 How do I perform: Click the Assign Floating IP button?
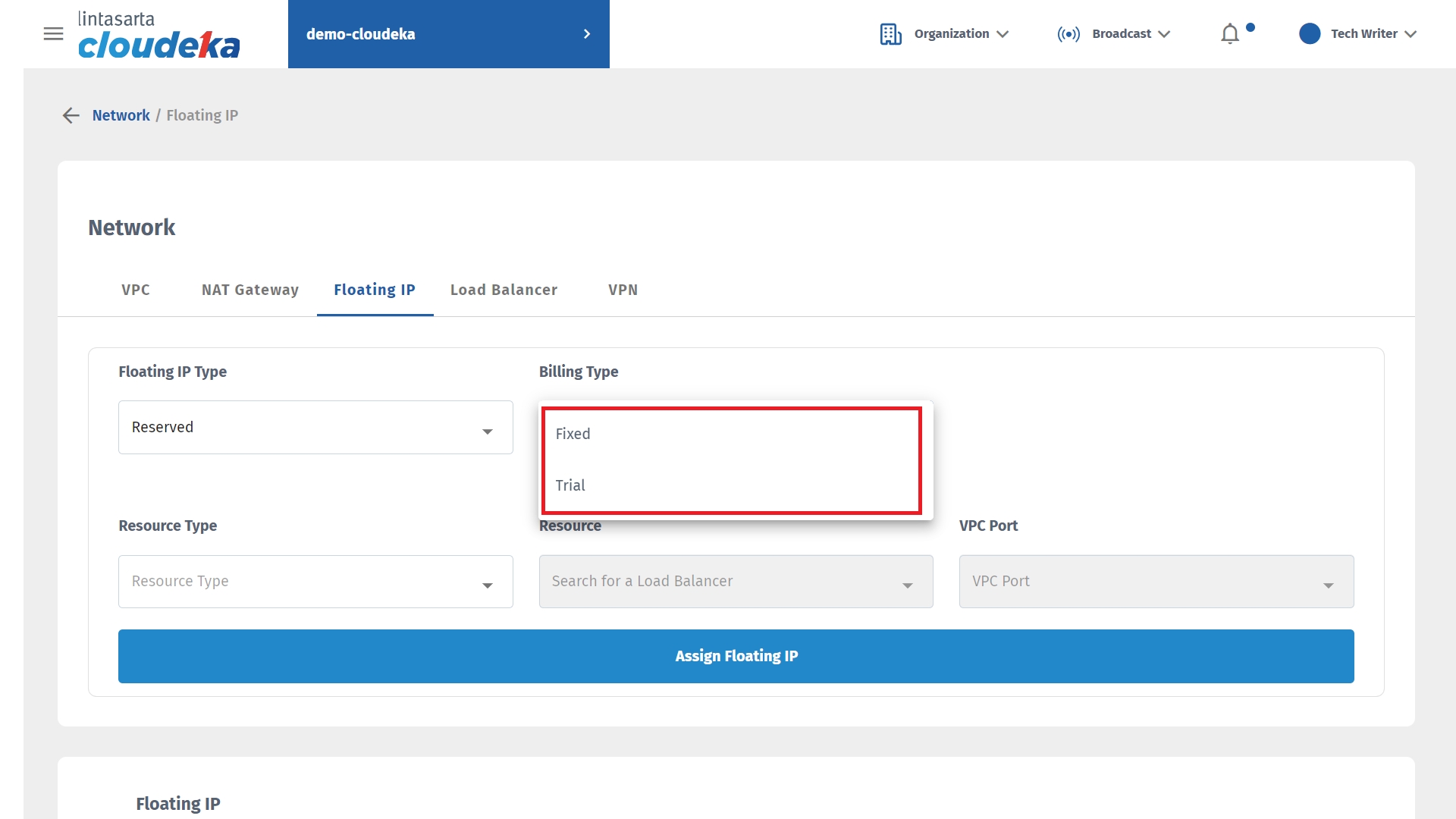point(736,656)
